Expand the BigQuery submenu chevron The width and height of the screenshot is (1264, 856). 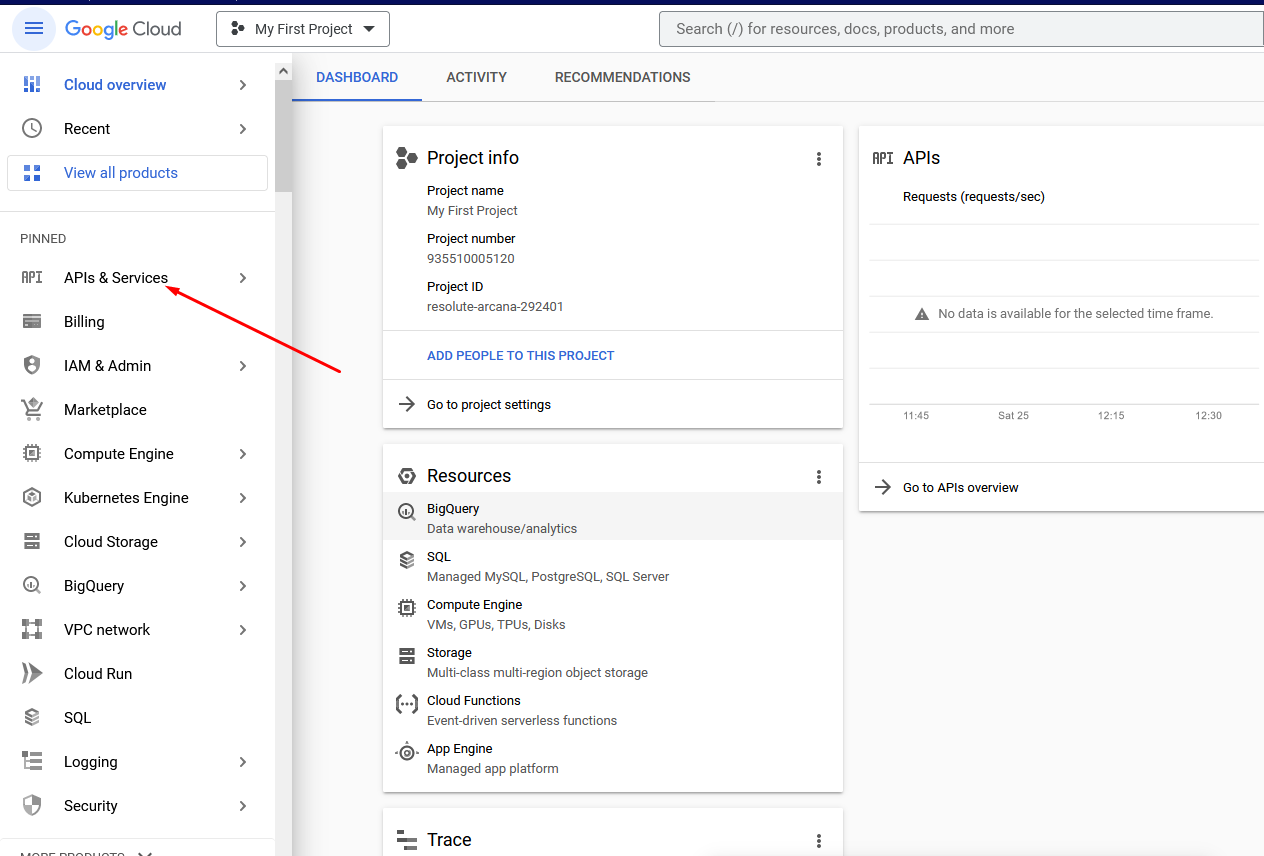coord(243,586)
